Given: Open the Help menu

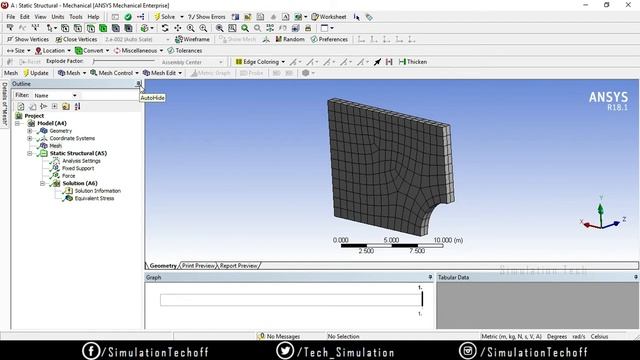Looking at the screenshot, I should pyautogui.click(x=93, y=17).
